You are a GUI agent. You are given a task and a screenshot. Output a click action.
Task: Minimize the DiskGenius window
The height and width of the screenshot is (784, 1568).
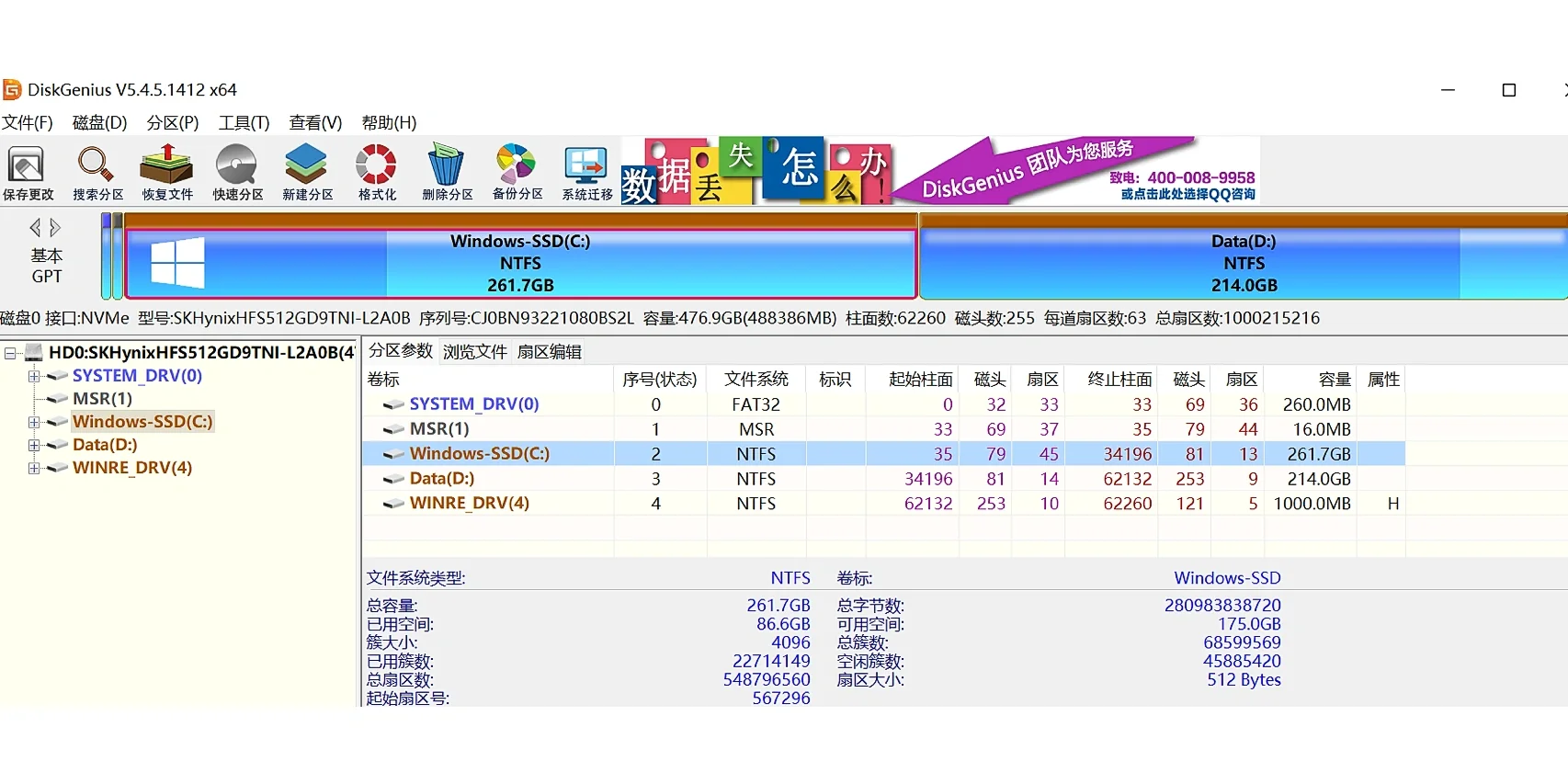[1448, 90]
